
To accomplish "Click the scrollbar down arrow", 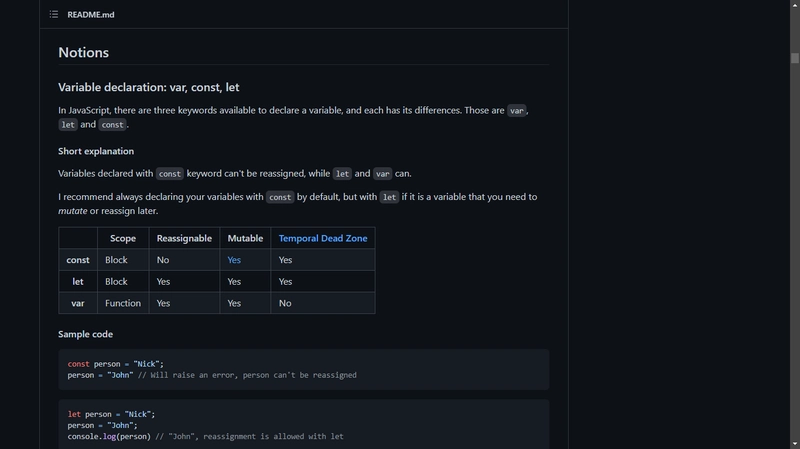I will click(794, 444).
